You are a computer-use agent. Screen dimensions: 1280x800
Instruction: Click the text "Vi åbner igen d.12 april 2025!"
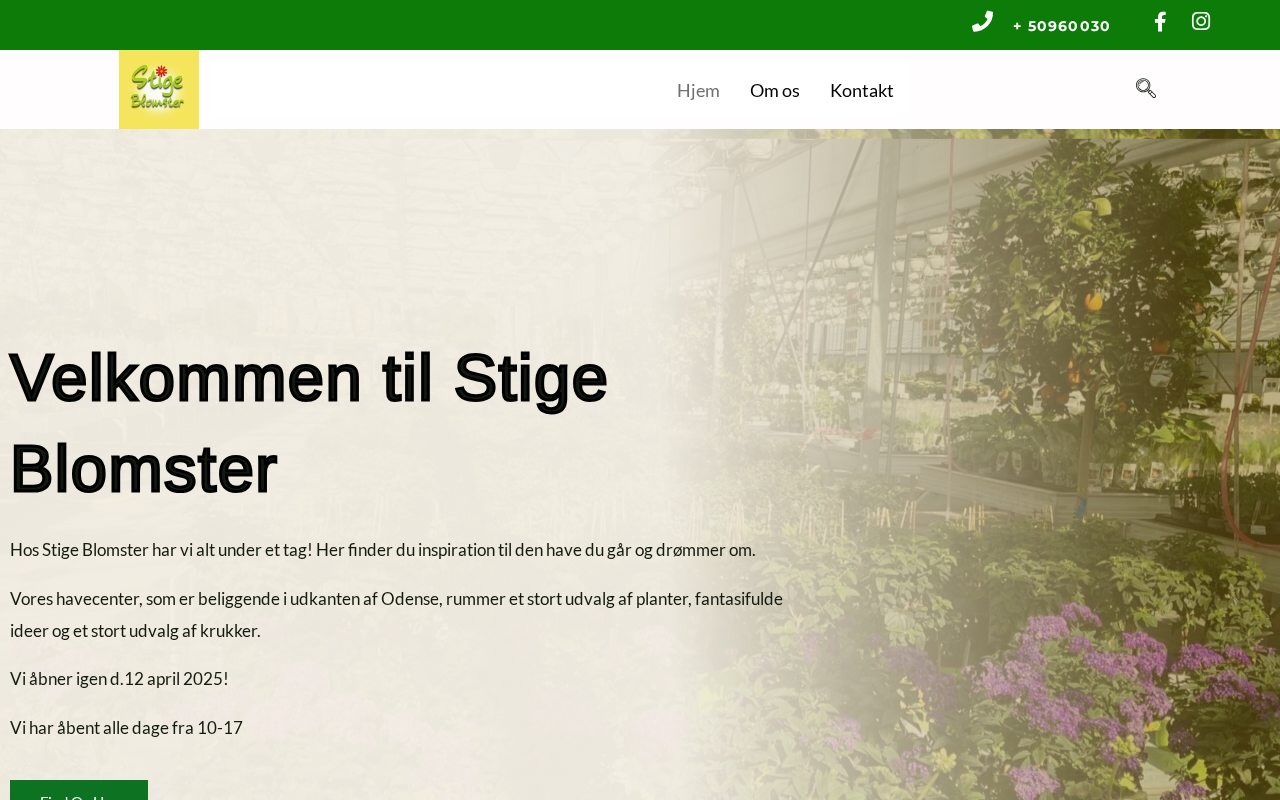119,679
